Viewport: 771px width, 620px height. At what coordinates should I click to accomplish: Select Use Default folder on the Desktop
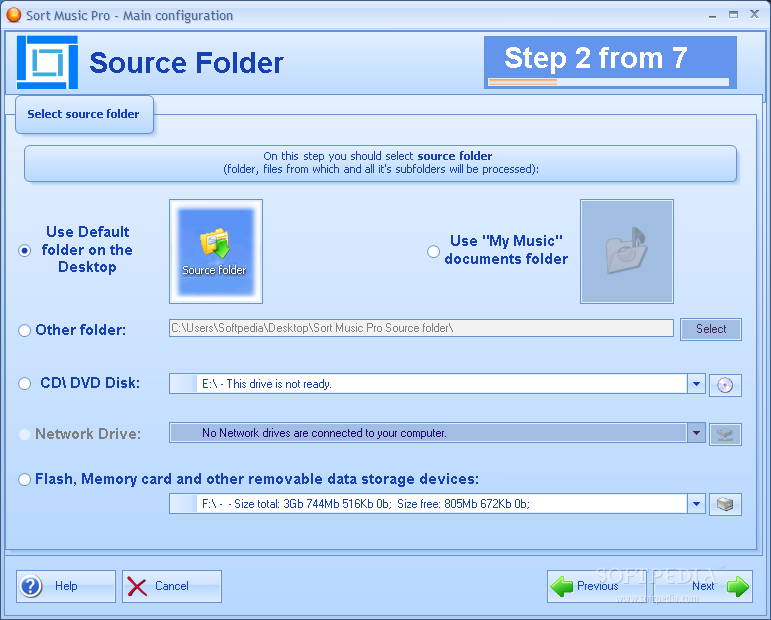(x=25, y=251)
